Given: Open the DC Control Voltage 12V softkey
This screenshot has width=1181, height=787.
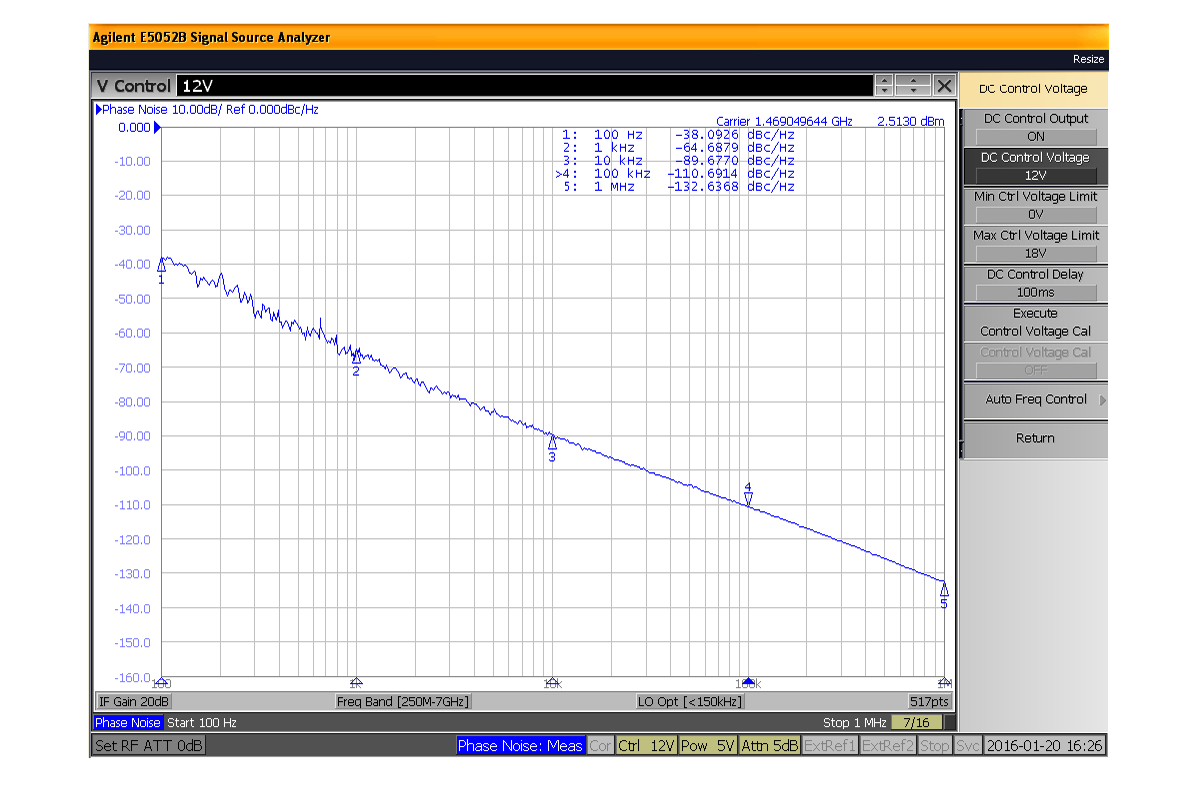Looking at the screenshot, I should [1035, 166].
